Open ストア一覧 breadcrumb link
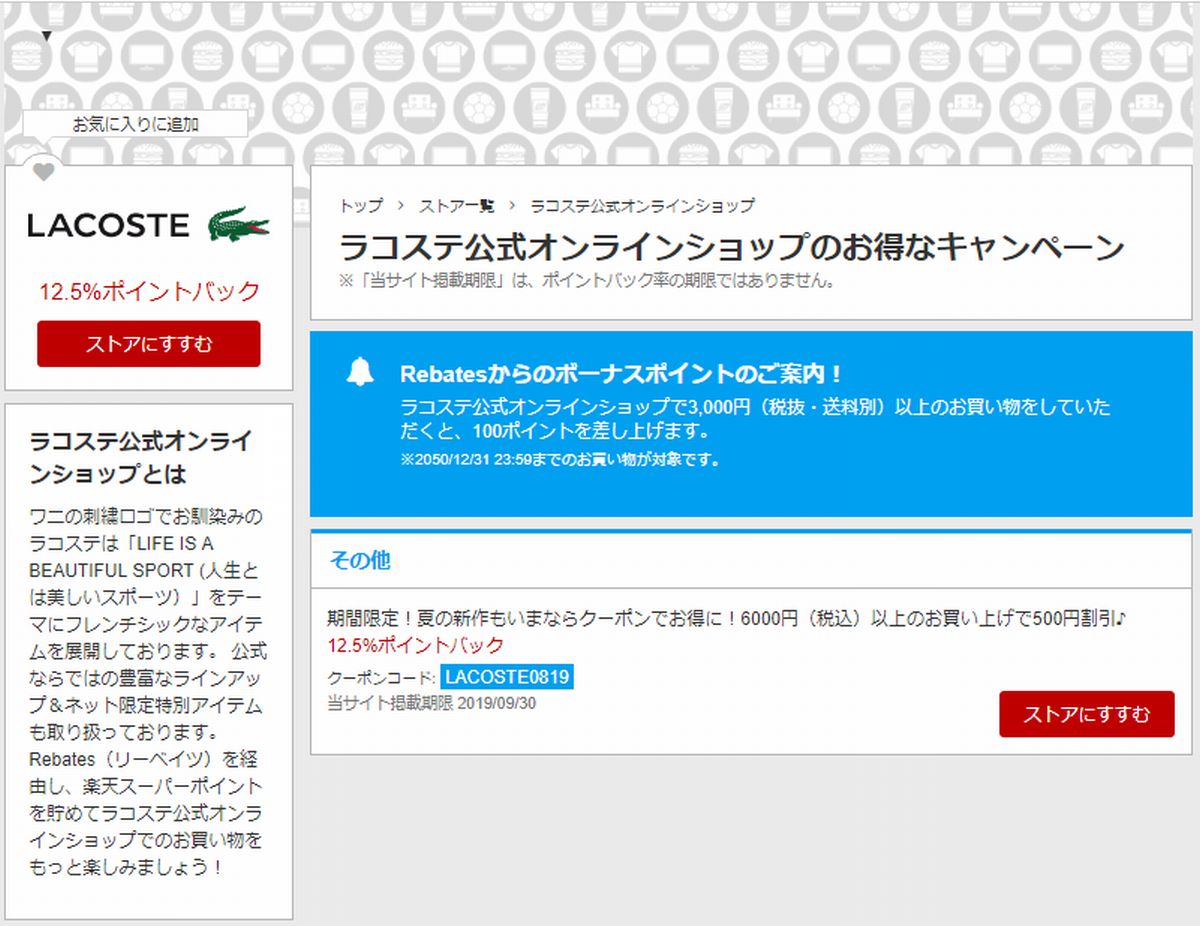This screenshot has width=1200, height=926. tap(456, 206)
